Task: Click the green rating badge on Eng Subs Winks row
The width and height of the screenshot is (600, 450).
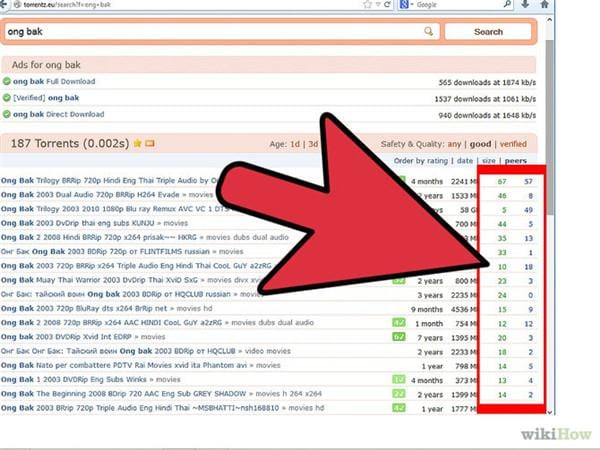Action: [399, 380]
